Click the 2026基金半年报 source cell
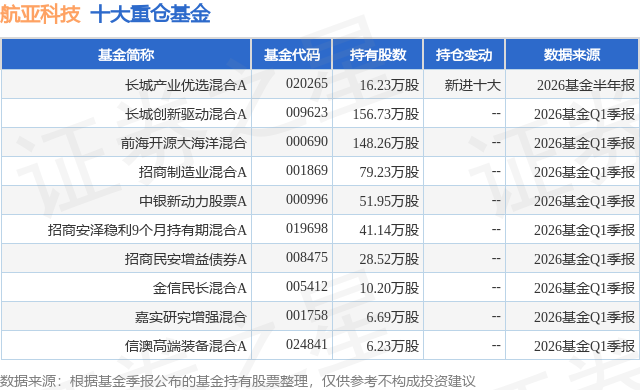Viewport: 640px width, 390px height. pyautogui.click(x=586, y=85)
